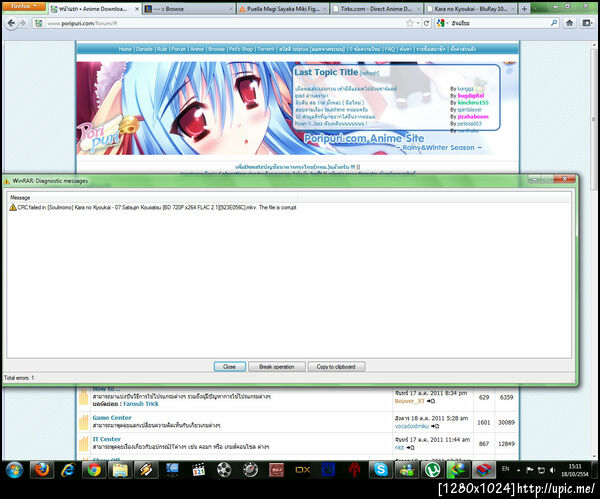The image size is (600, 499).
Task: Open WinRAR books icon in taskbar
Action: [484, 470]
